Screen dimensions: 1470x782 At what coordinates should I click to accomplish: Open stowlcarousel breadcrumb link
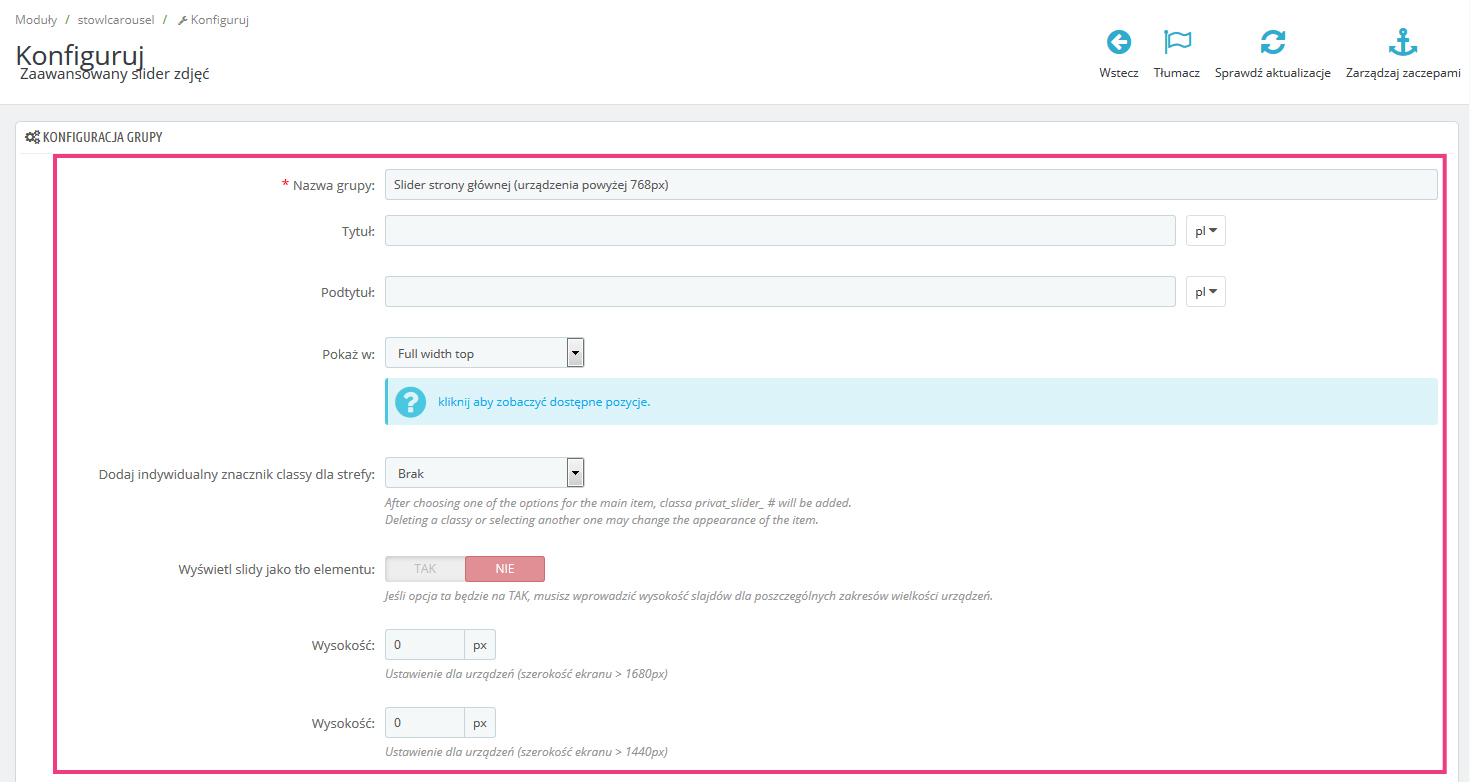point(116,20)
